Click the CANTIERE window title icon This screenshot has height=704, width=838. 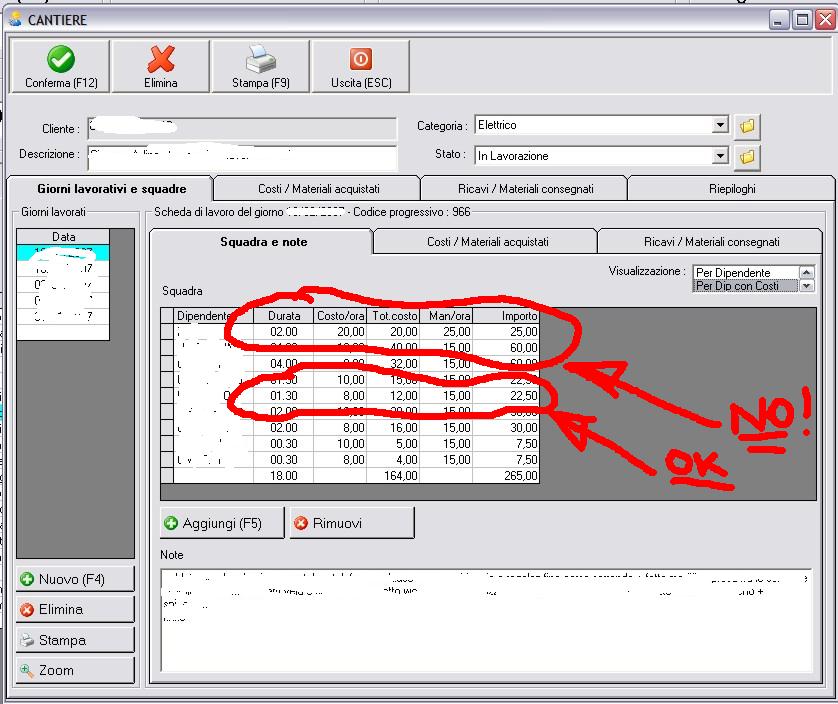tap(15, 19)
